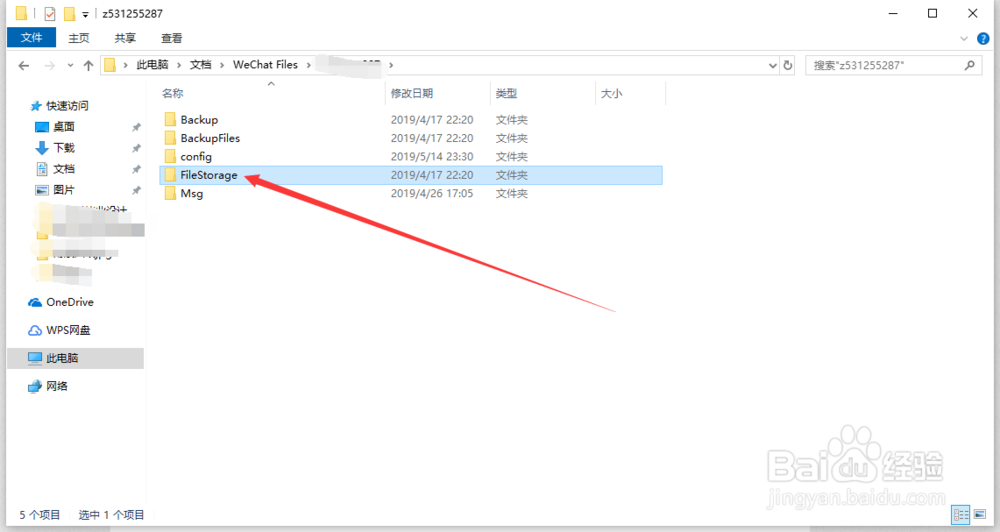
Task: Click the BackupFiles folder icon
Action: (170, 138)
